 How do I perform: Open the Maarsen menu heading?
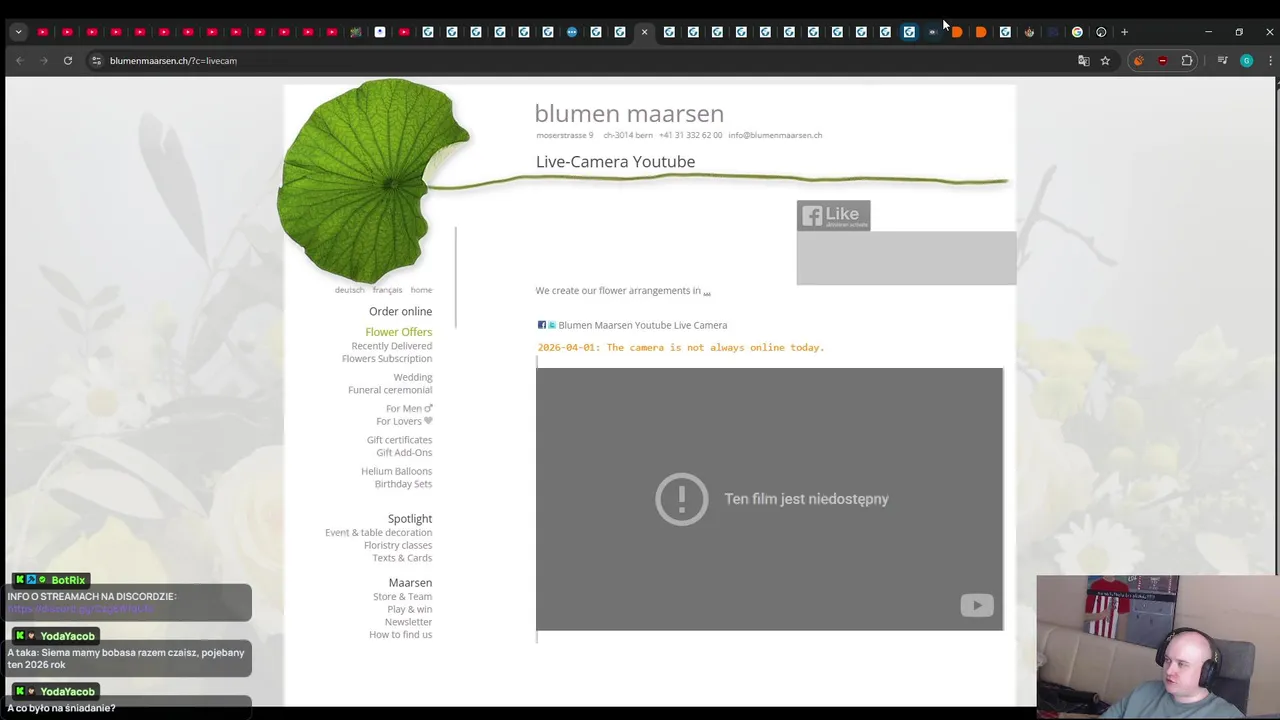pos(410,583)
